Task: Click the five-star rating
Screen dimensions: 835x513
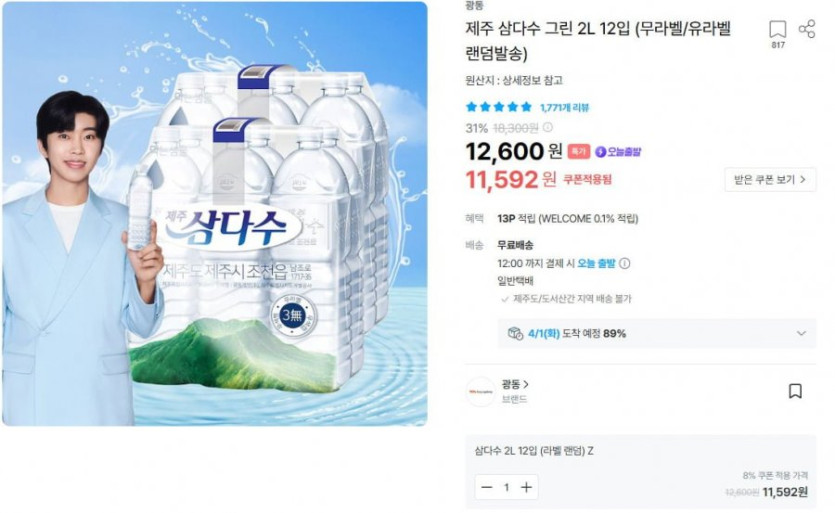Action: click(x=499, y=107)
